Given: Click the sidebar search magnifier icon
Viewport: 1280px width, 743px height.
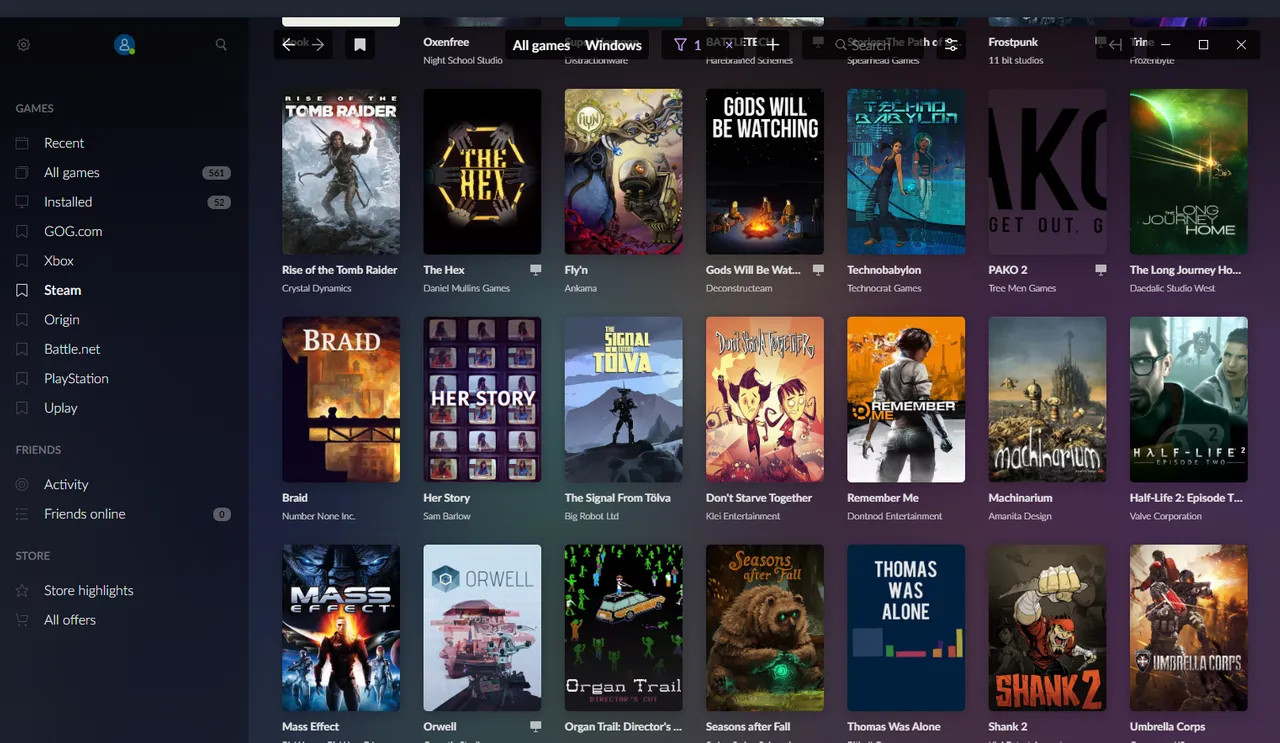Looking at the screenshot, I should [221, 45].
